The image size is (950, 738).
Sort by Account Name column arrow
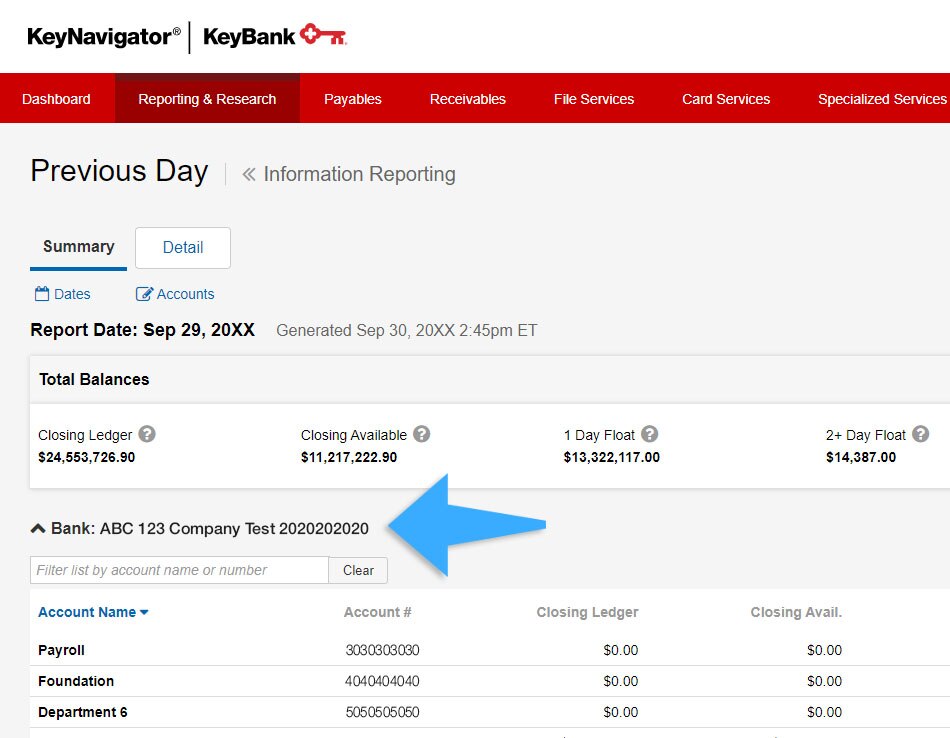tap(144, 613)
